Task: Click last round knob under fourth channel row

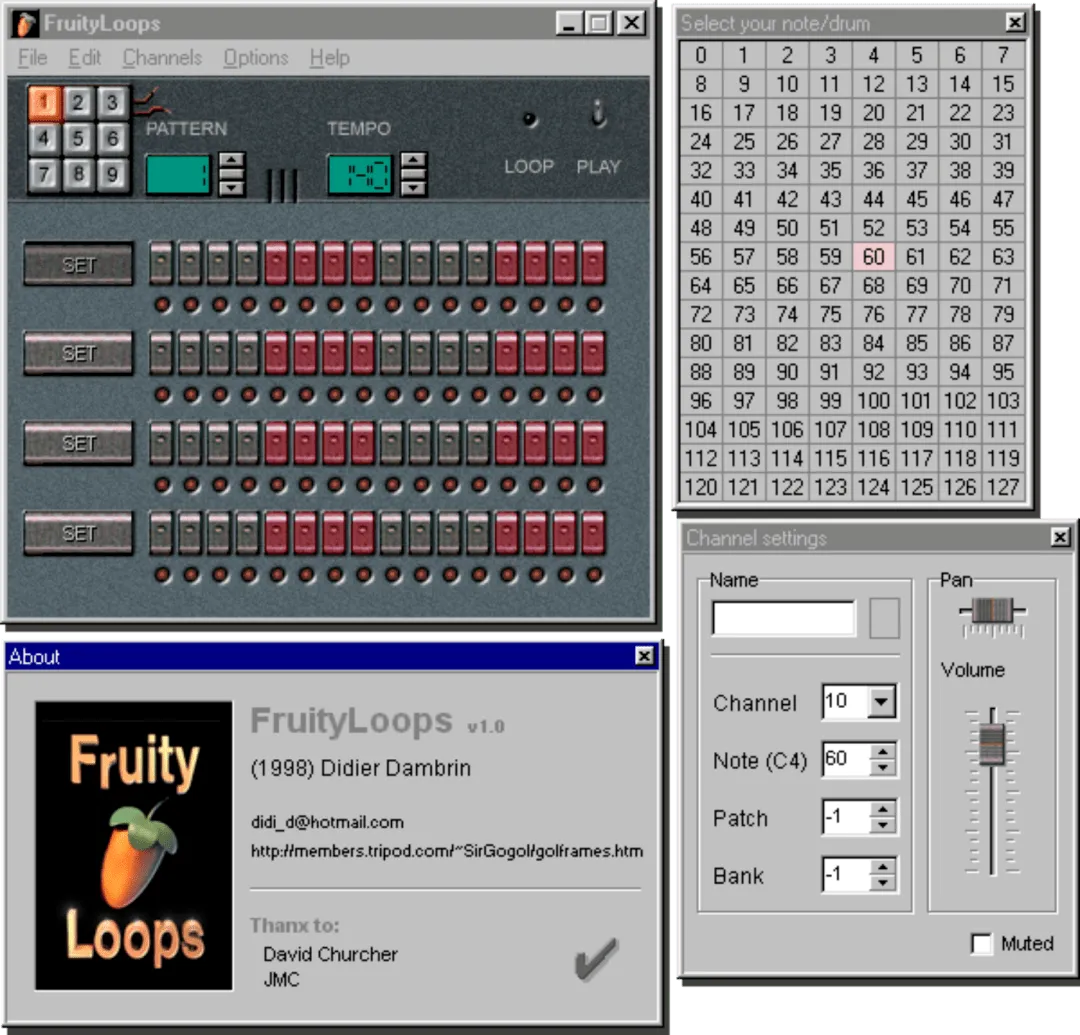Action: pos(594,575)
